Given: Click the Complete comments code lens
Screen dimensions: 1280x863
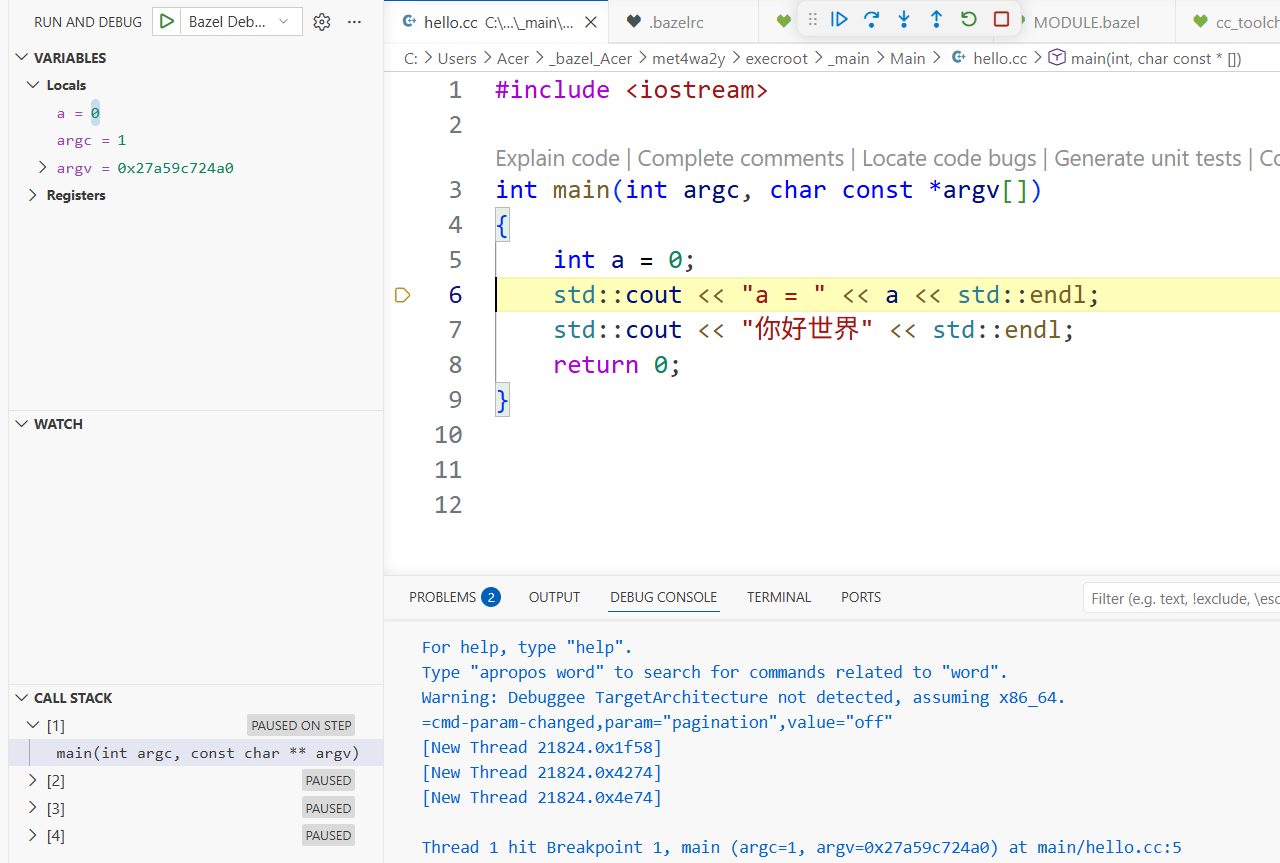Looking at the screenshot, I should coord(741,158).
